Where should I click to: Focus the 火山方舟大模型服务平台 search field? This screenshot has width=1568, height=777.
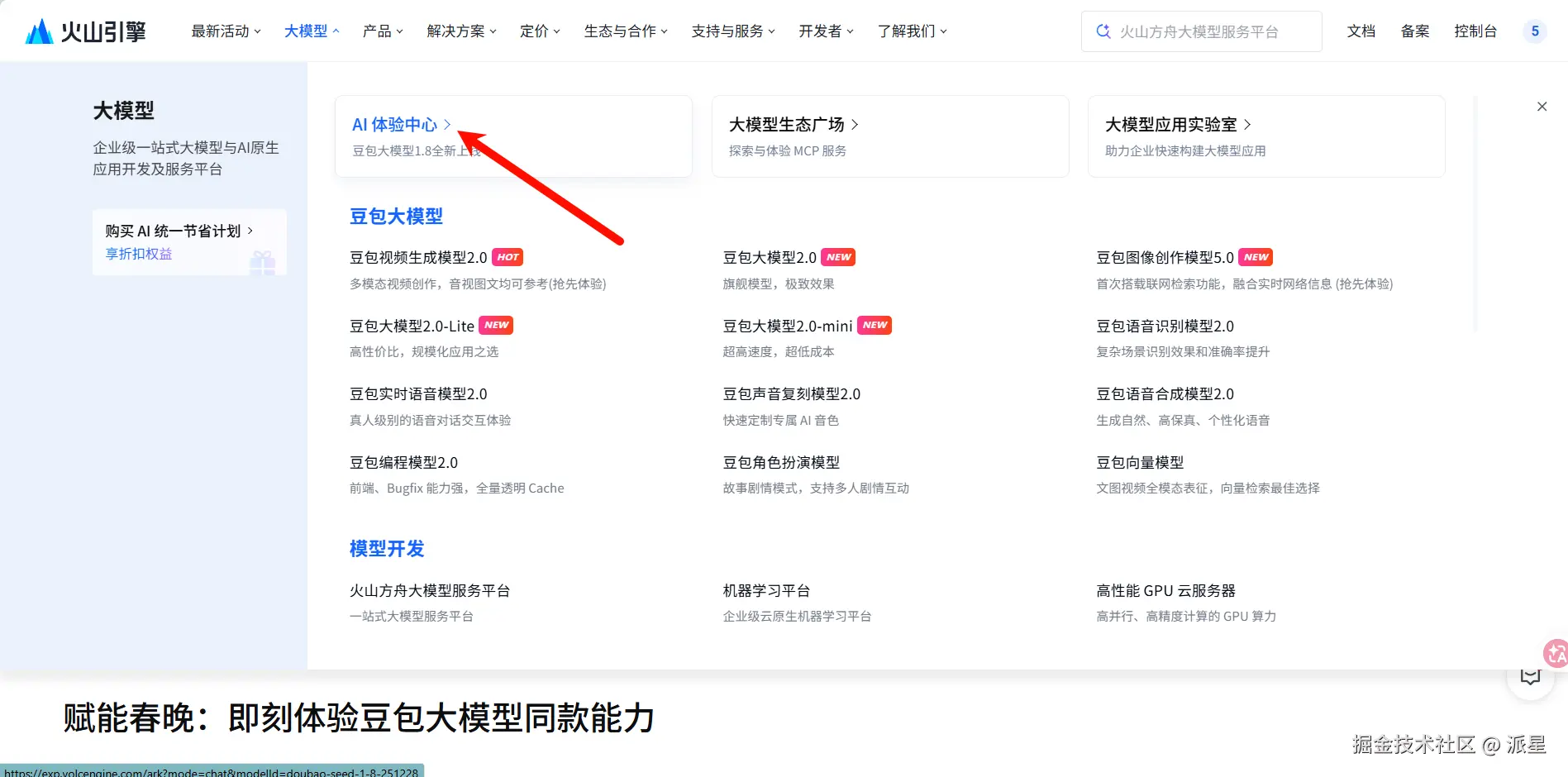(x=1202, y=31)
